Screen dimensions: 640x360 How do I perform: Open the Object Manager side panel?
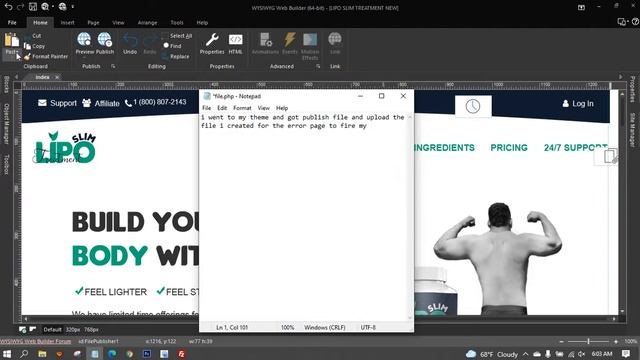click(x=6, y=124)
